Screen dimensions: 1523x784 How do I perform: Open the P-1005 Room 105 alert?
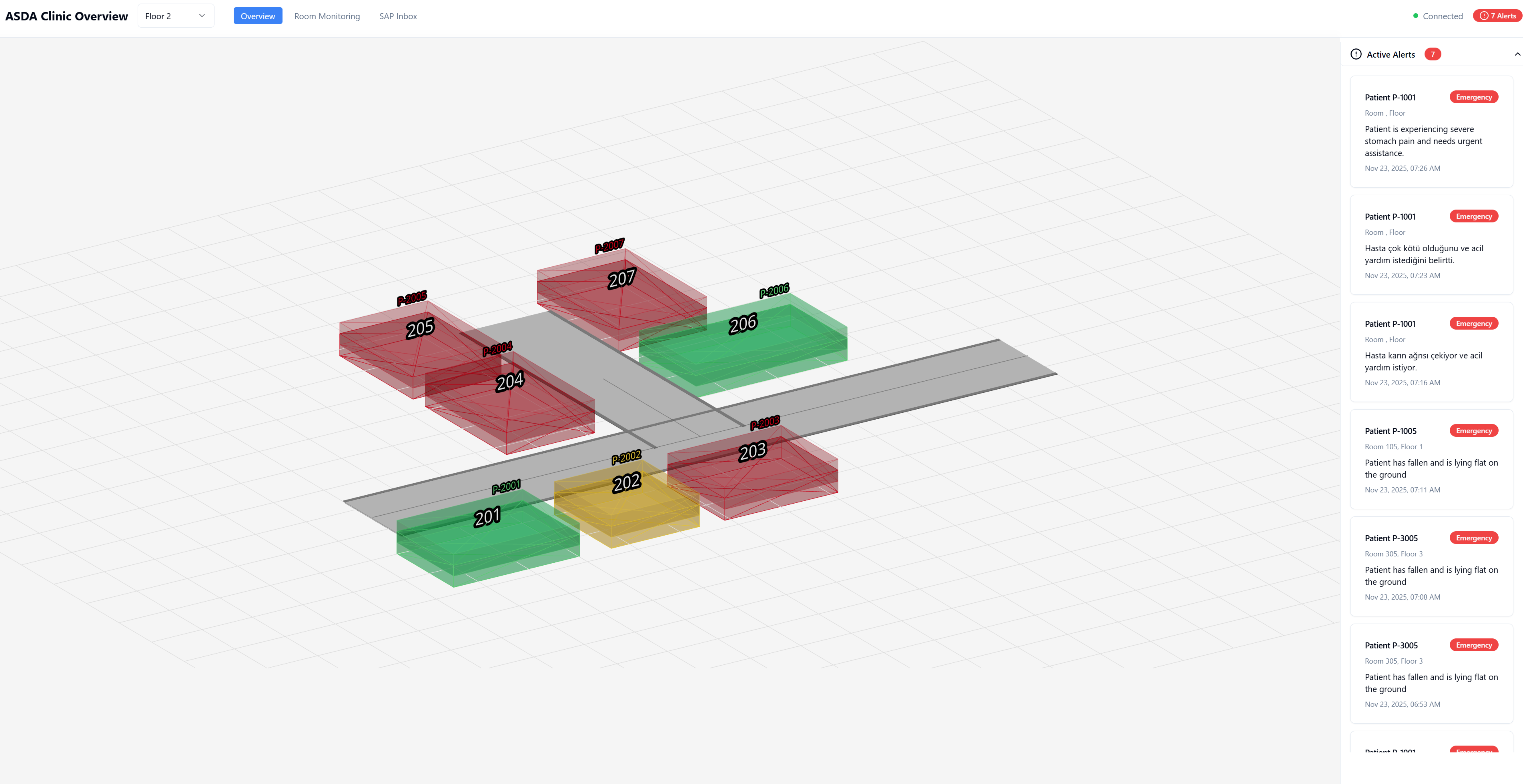[x=1431, y=460]
